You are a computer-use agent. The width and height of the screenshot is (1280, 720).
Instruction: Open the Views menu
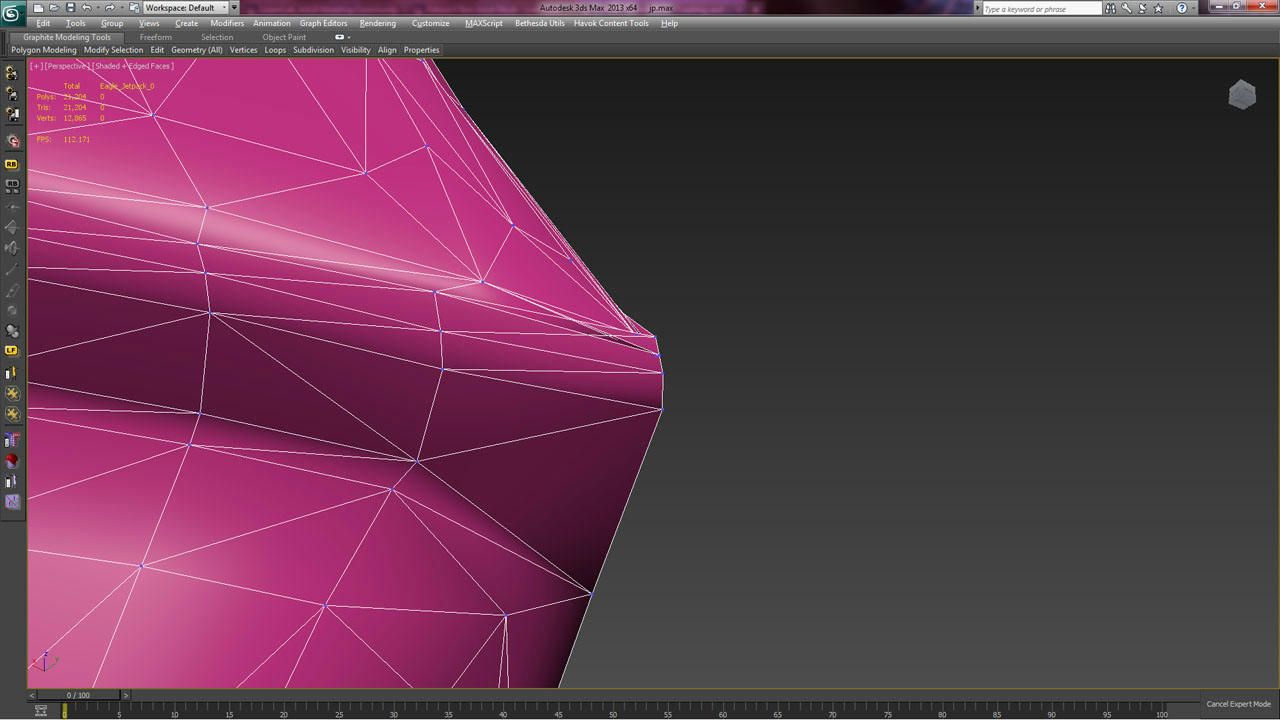point(149,23)
